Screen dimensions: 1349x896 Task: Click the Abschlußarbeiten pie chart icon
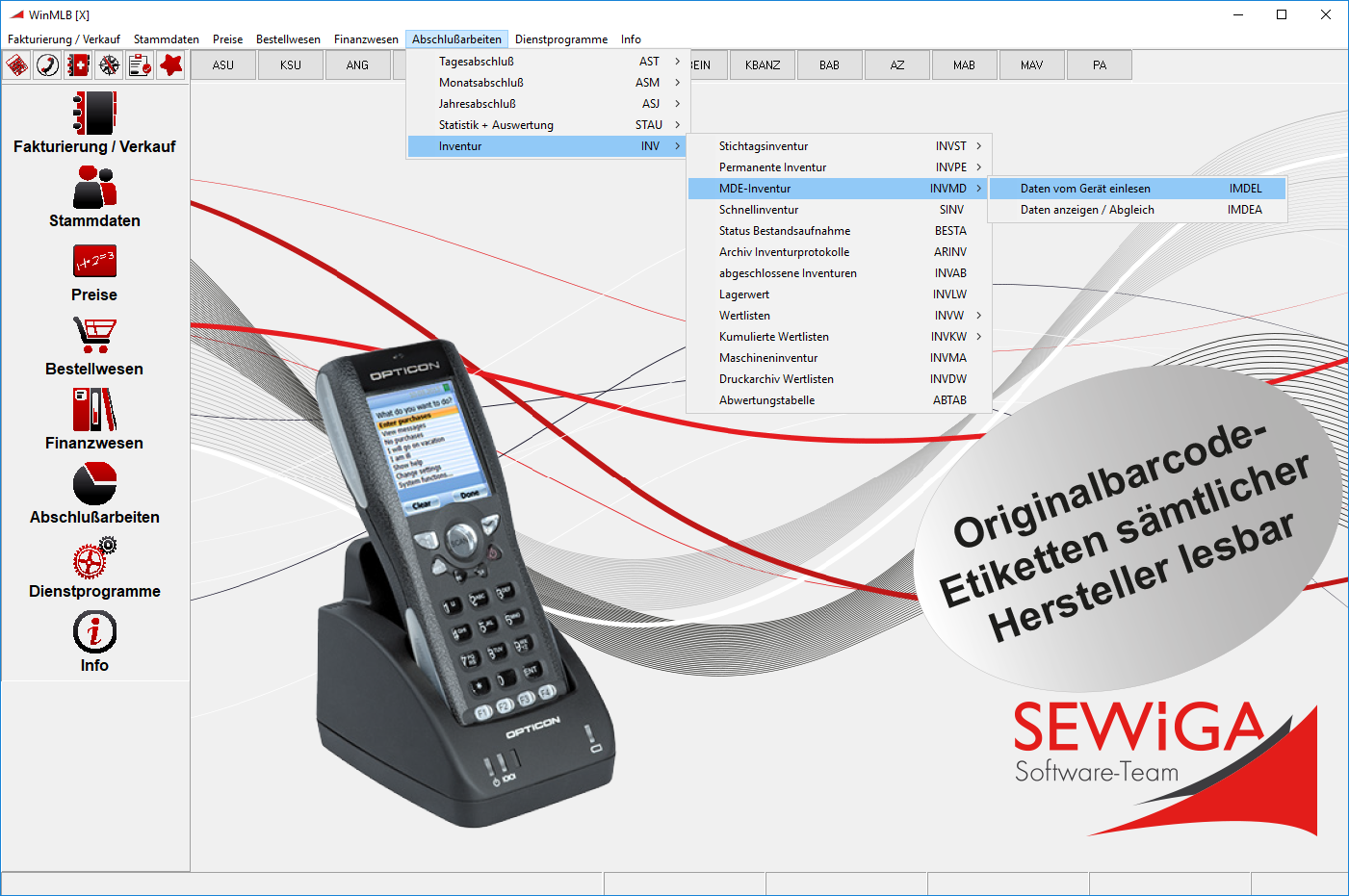pyautogui.click(x=94, y=483)
